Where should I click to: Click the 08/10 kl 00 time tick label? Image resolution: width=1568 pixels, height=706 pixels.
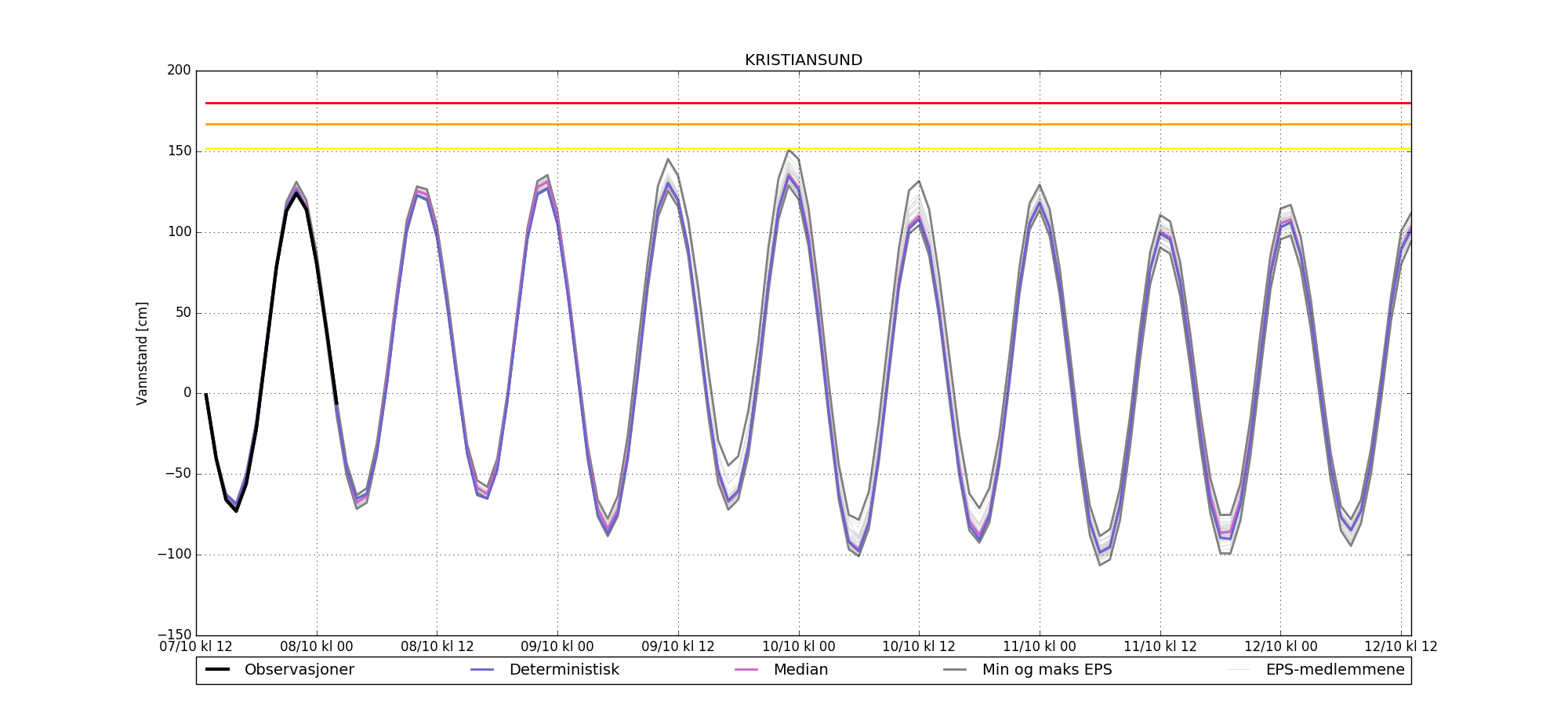tap(317, 647)
